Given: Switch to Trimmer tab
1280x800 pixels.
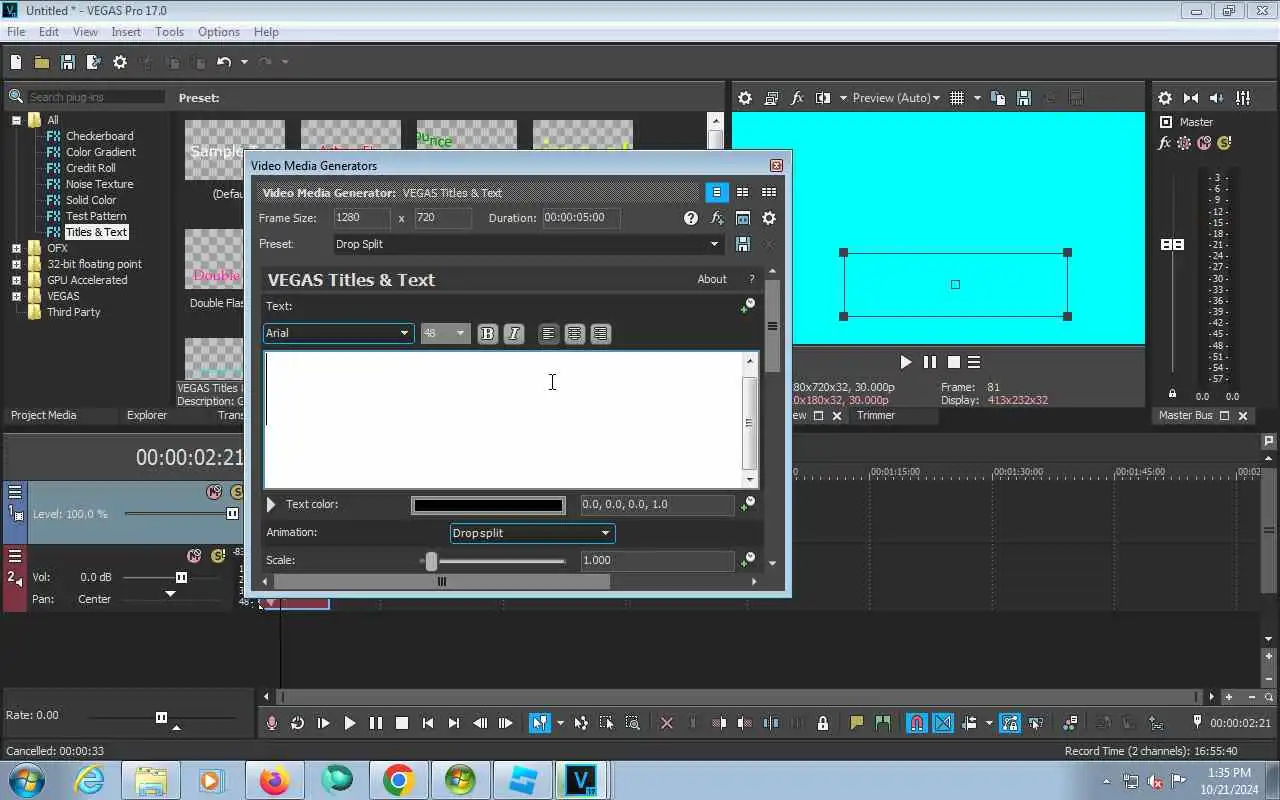Looking at the screenshot, I should point(876,415).
